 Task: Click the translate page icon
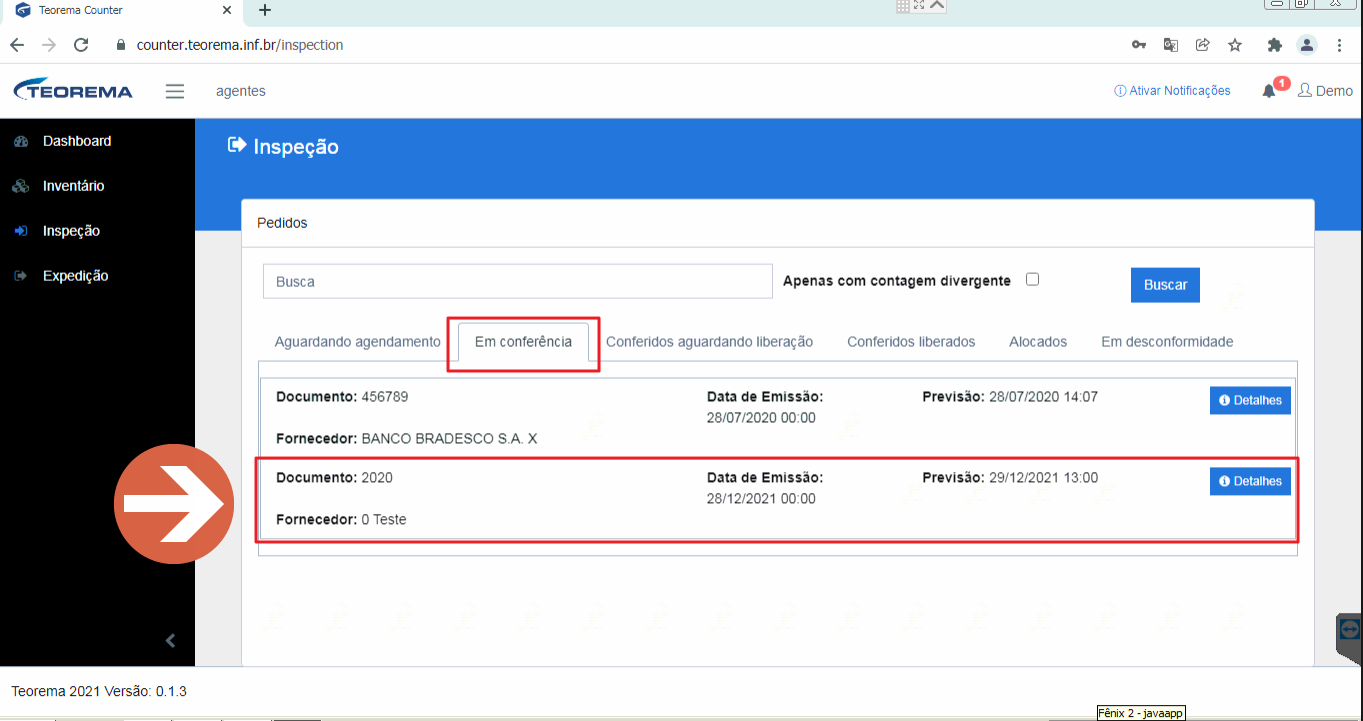point(1170,45)
